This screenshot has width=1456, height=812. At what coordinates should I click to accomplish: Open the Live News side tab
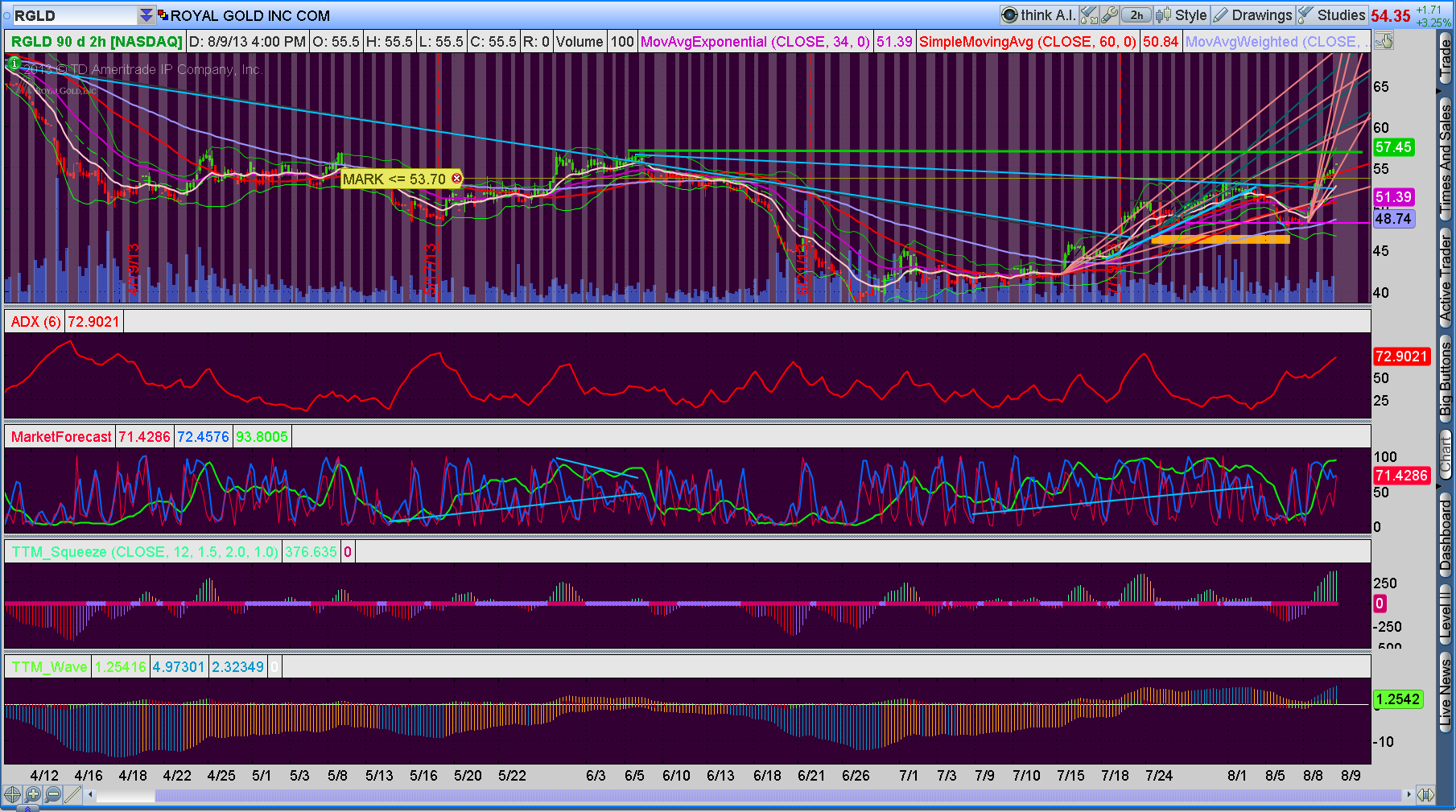1446,693
